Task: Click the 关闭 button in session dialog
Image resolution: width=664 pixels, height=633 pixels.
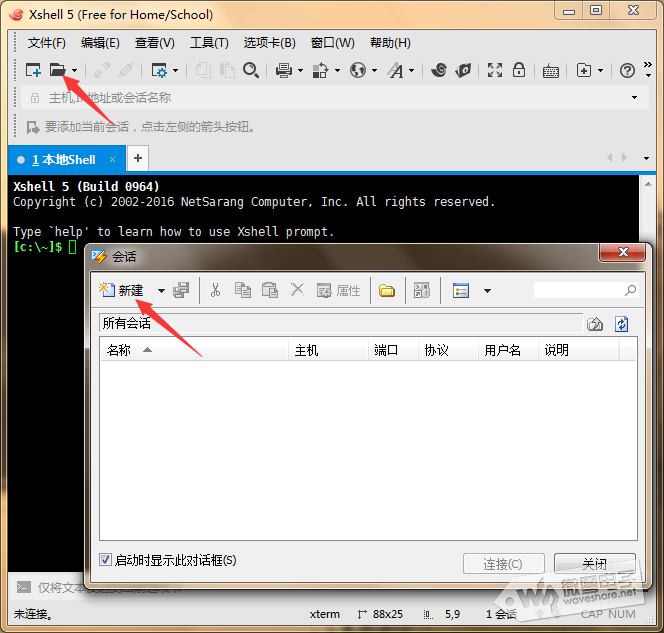Action: [594, 564]
